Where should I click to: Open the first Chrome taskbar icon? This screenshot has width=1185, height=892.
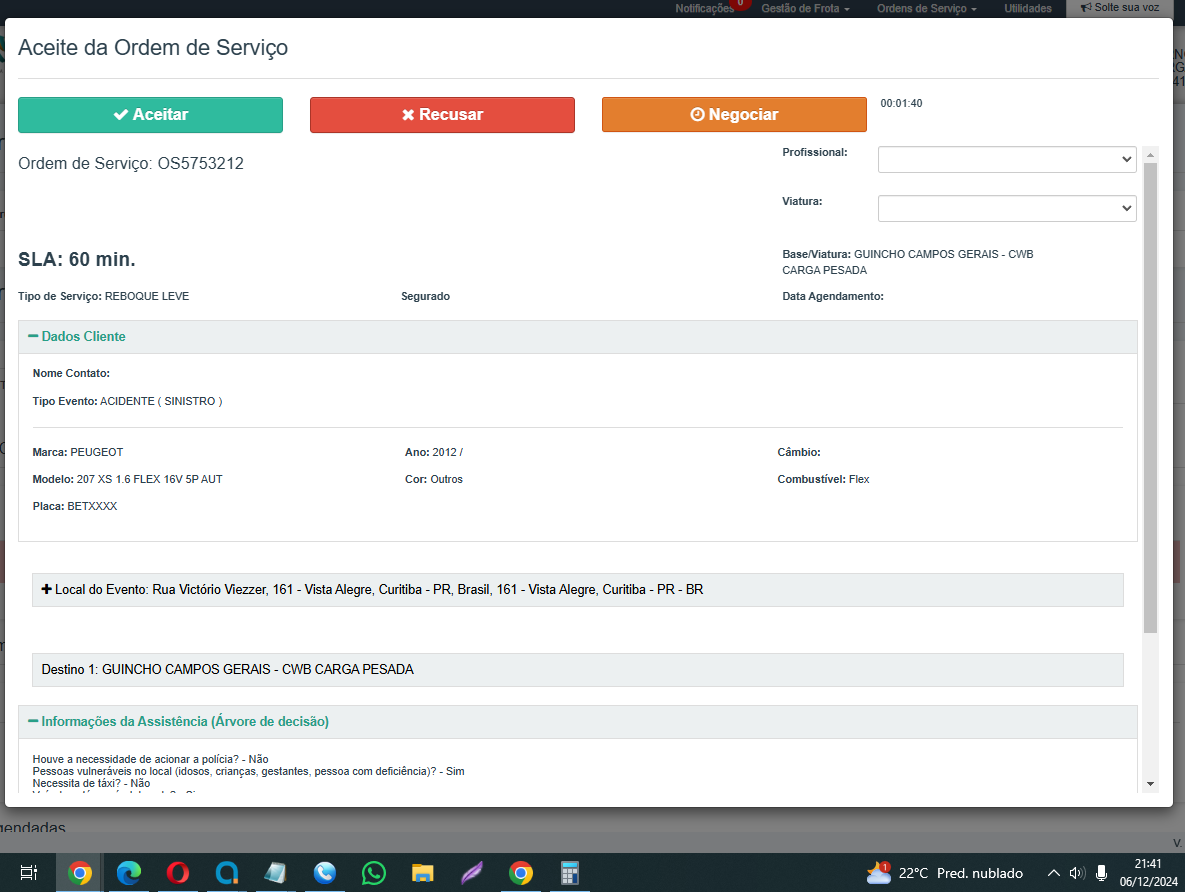[x=79, y=873]
